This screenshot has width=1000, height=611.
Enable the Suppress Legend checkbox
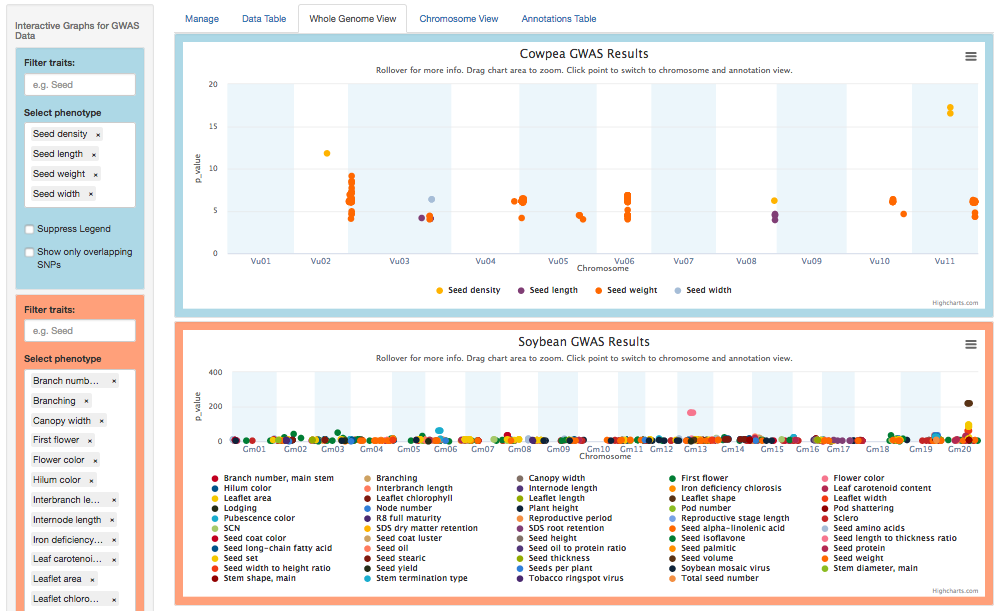point(29,229)
